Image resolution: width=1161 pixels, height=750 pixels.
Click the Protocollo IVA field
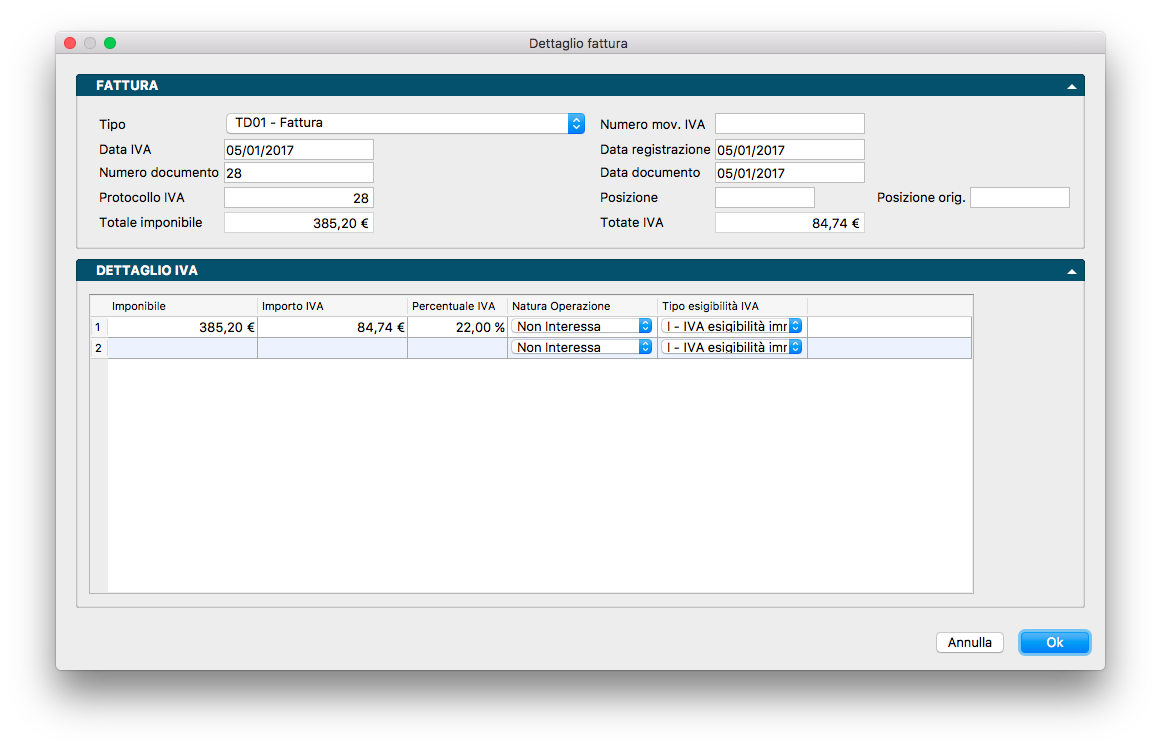pos(298,198)
